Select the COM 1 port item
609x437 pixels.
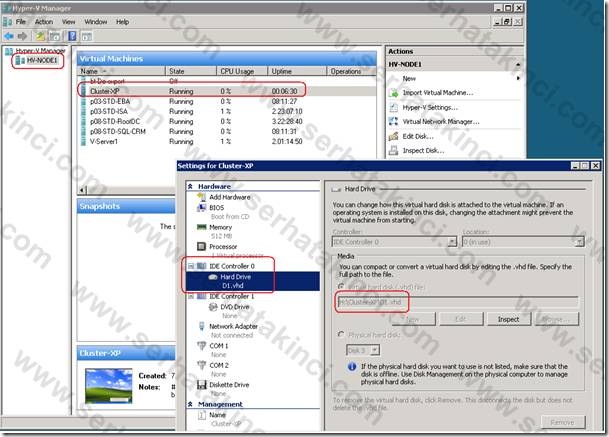(x=219, y=346)
